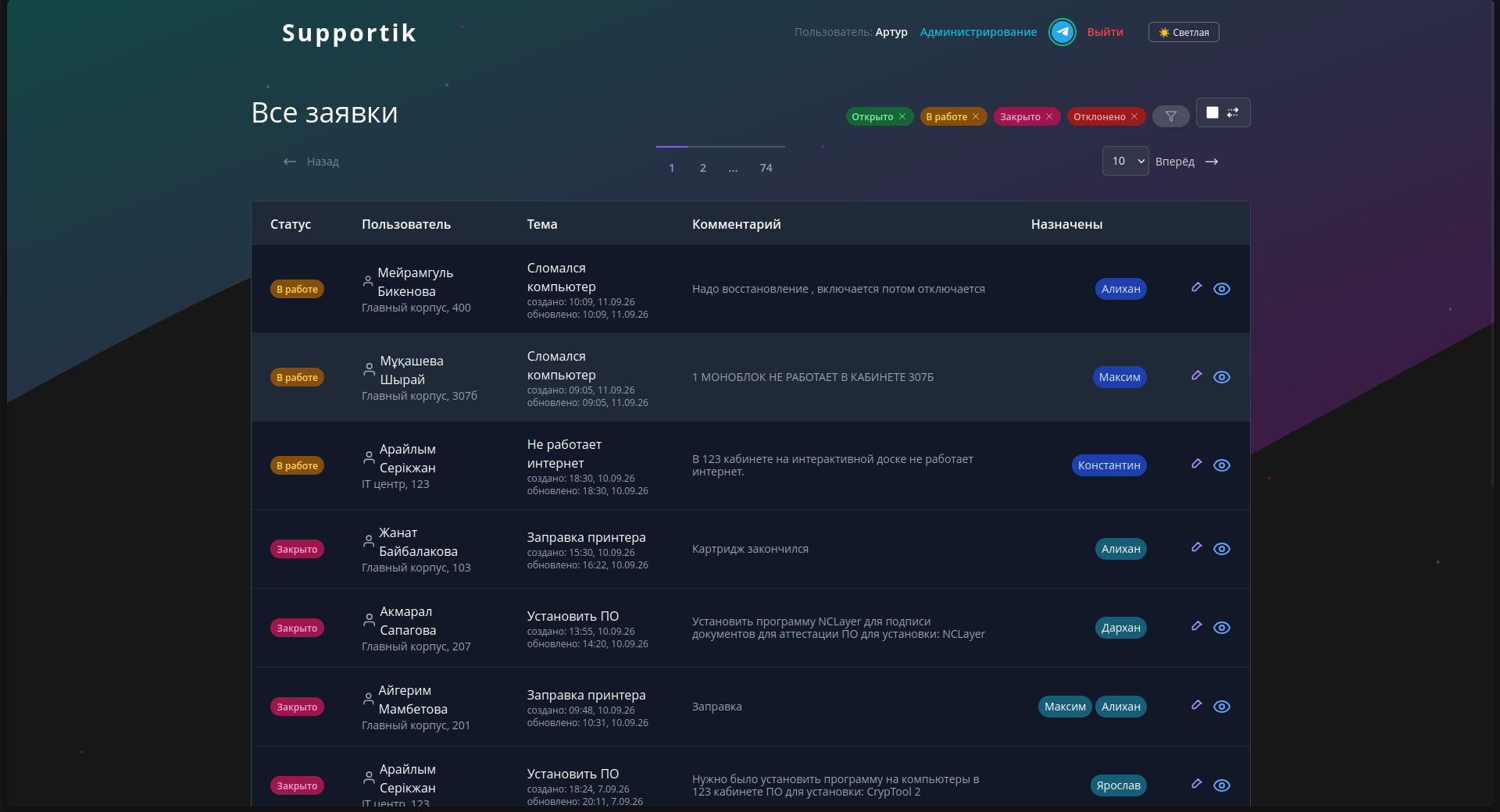Viewport: 1500px width, 812px height.
Task: Click the 'Константин' assignee badge
Action: 1109,465
